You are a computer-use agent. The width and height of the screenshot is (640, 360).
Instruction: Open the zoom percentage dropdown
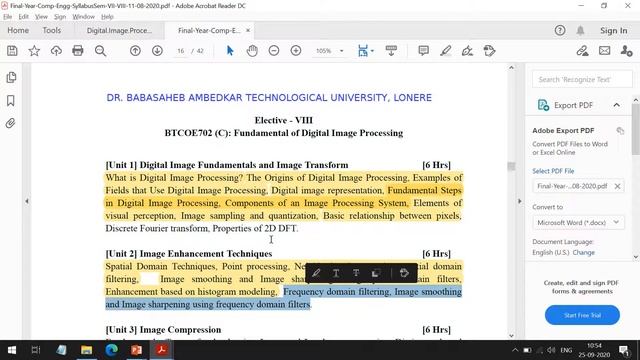pos(342,51)
